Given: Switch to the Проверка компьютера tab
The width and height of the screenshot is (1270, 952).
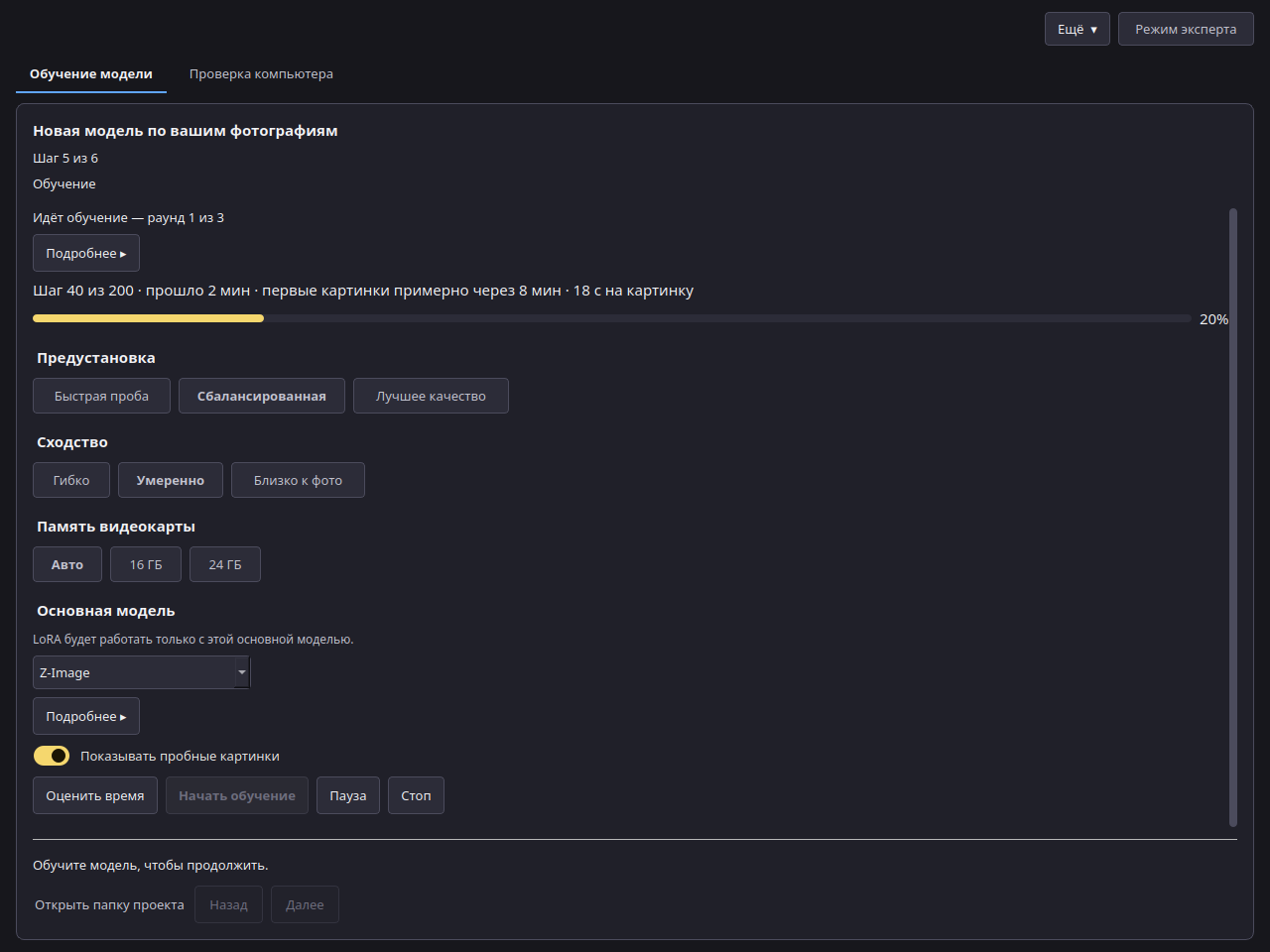Looking at the screenshot, I should coord(261,74).
